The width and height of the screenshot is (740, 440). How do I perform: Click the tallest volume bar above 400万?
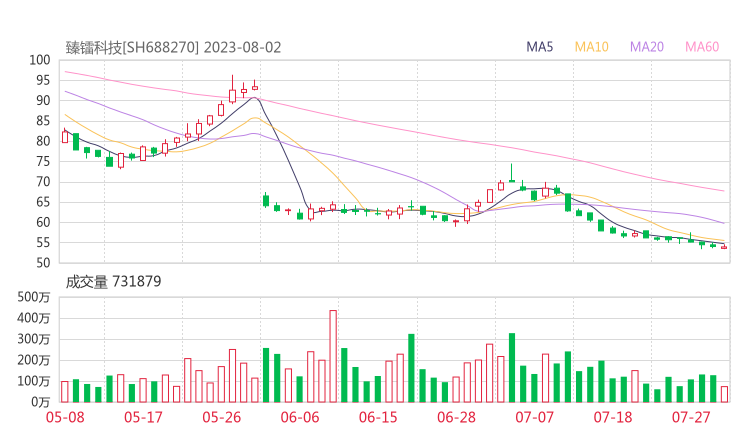pos(333,356)
